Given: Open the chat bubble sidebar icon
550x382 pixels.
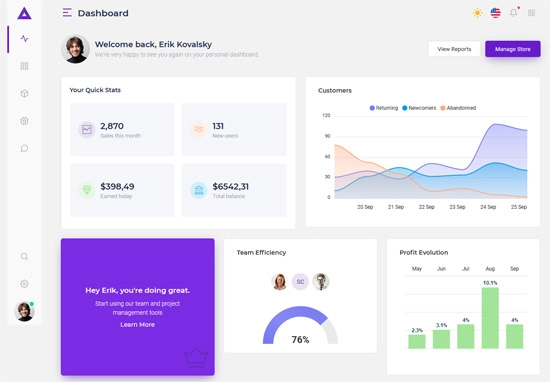Looking at the screenshot, I should pyautogui.click(x=24, y=148).
